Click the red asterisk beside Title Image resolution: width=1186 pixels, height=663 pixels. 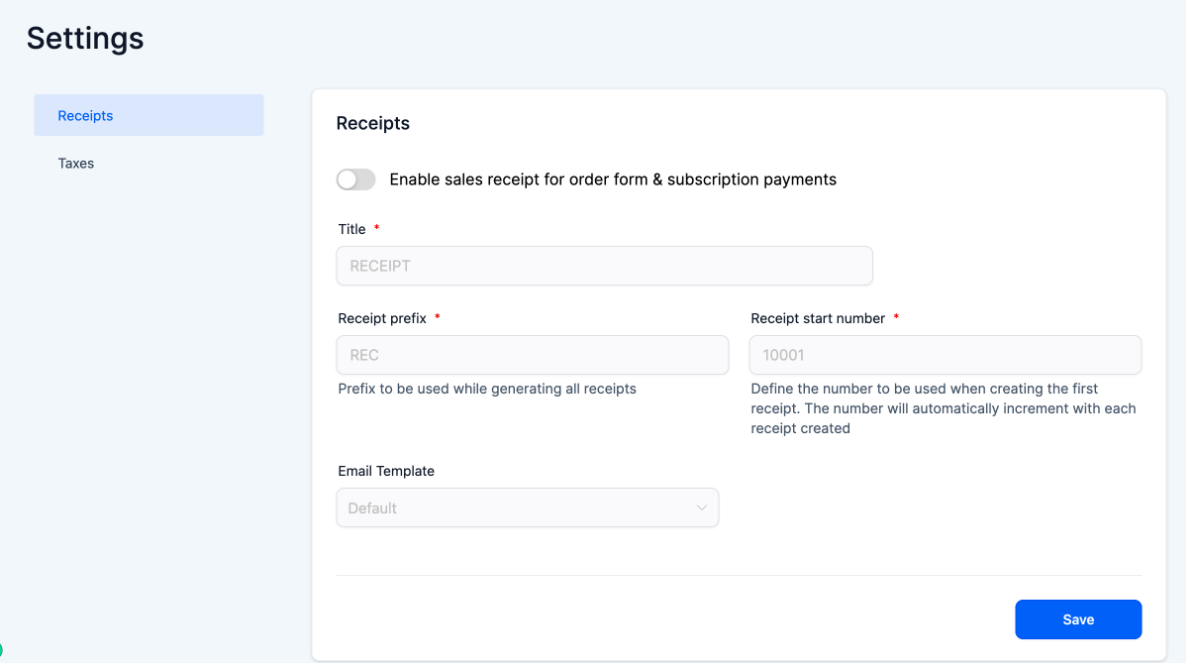[x=376, y=228]
